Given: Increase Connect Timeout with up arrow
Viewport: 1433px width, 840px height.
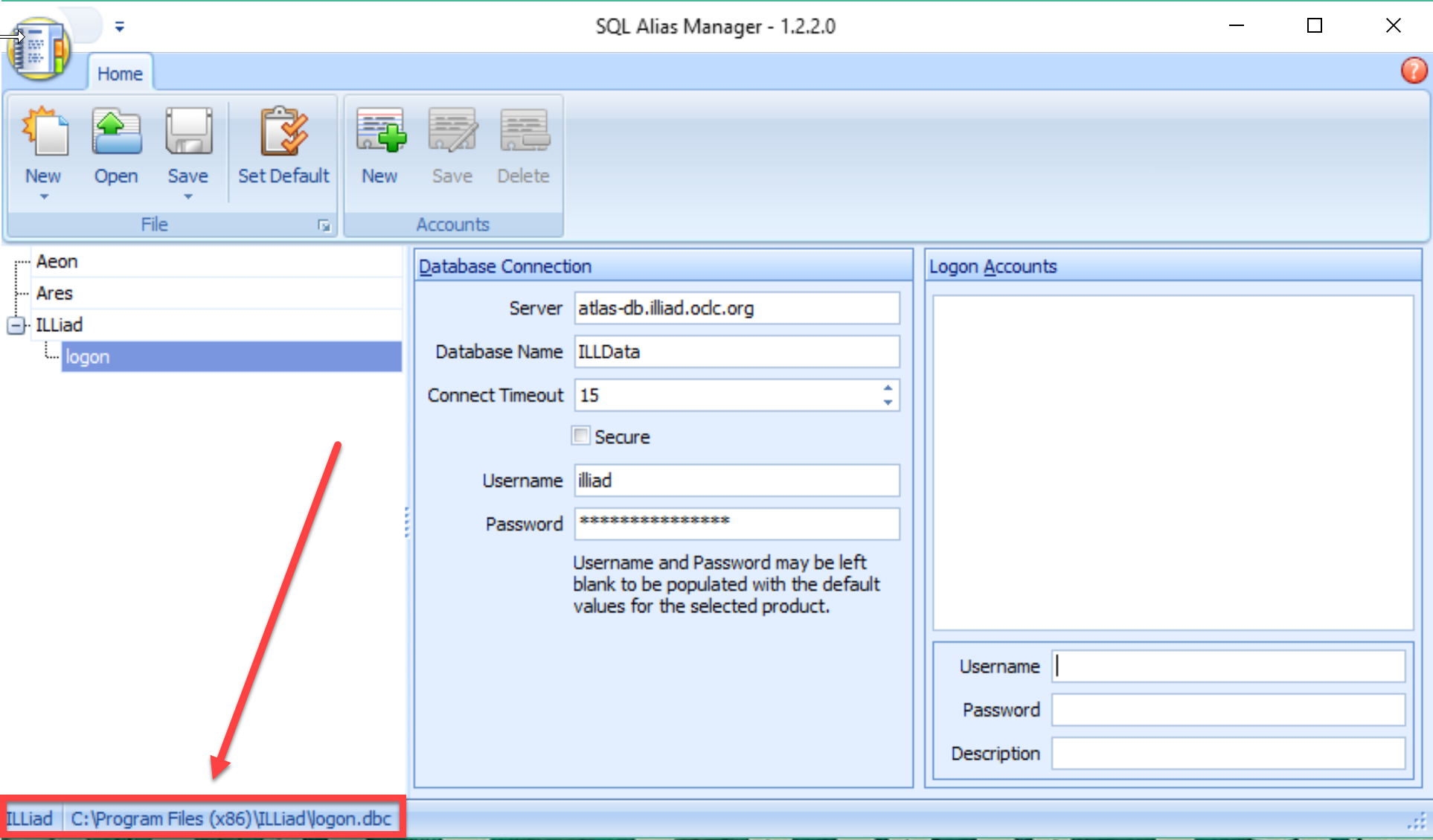Looking at the screenshot, I should click(x=888, y=388).
